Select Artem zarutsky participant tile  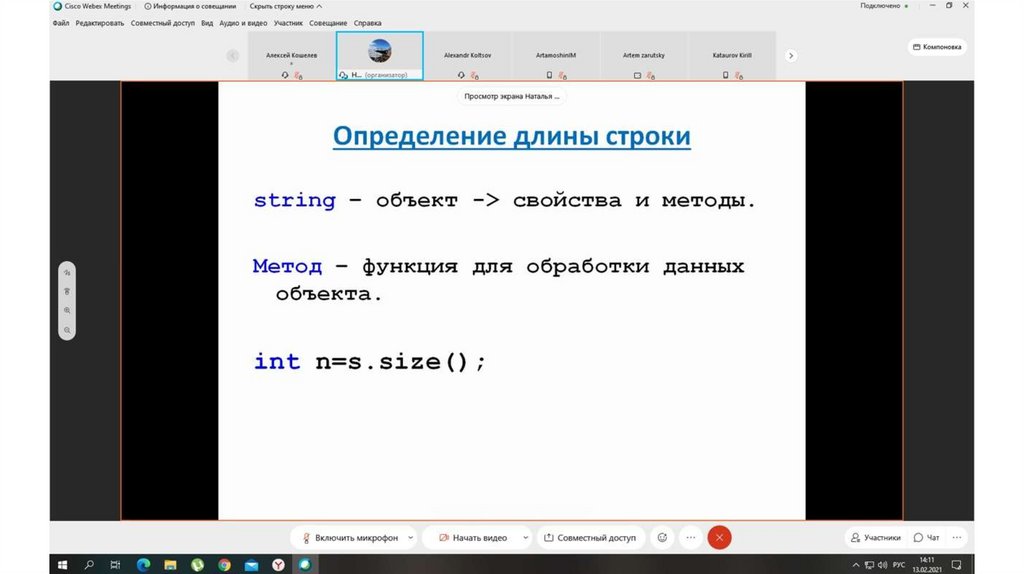coord(644,56)
